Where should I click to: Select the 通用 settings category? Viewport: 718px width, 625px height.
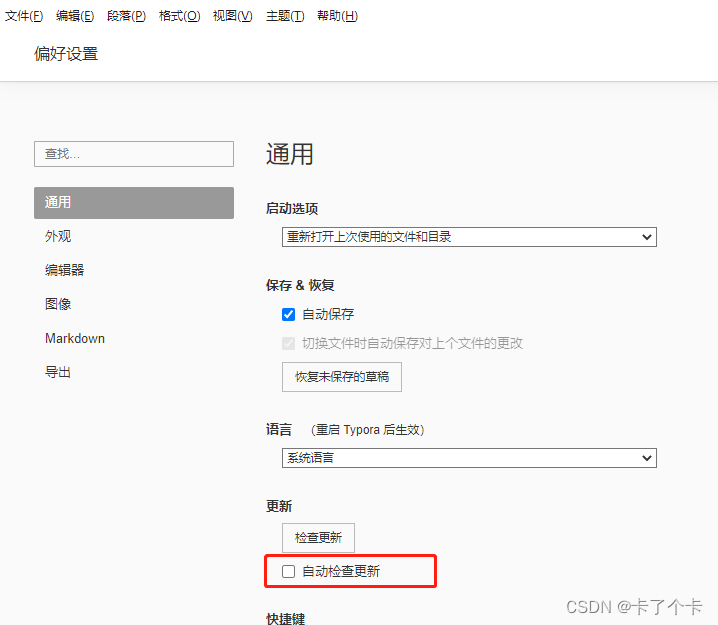134,202
